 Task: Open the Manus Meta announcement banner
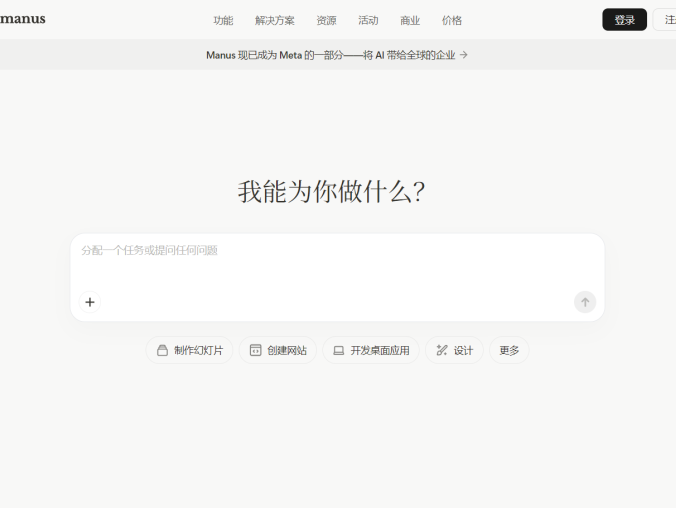pos(337,55)
